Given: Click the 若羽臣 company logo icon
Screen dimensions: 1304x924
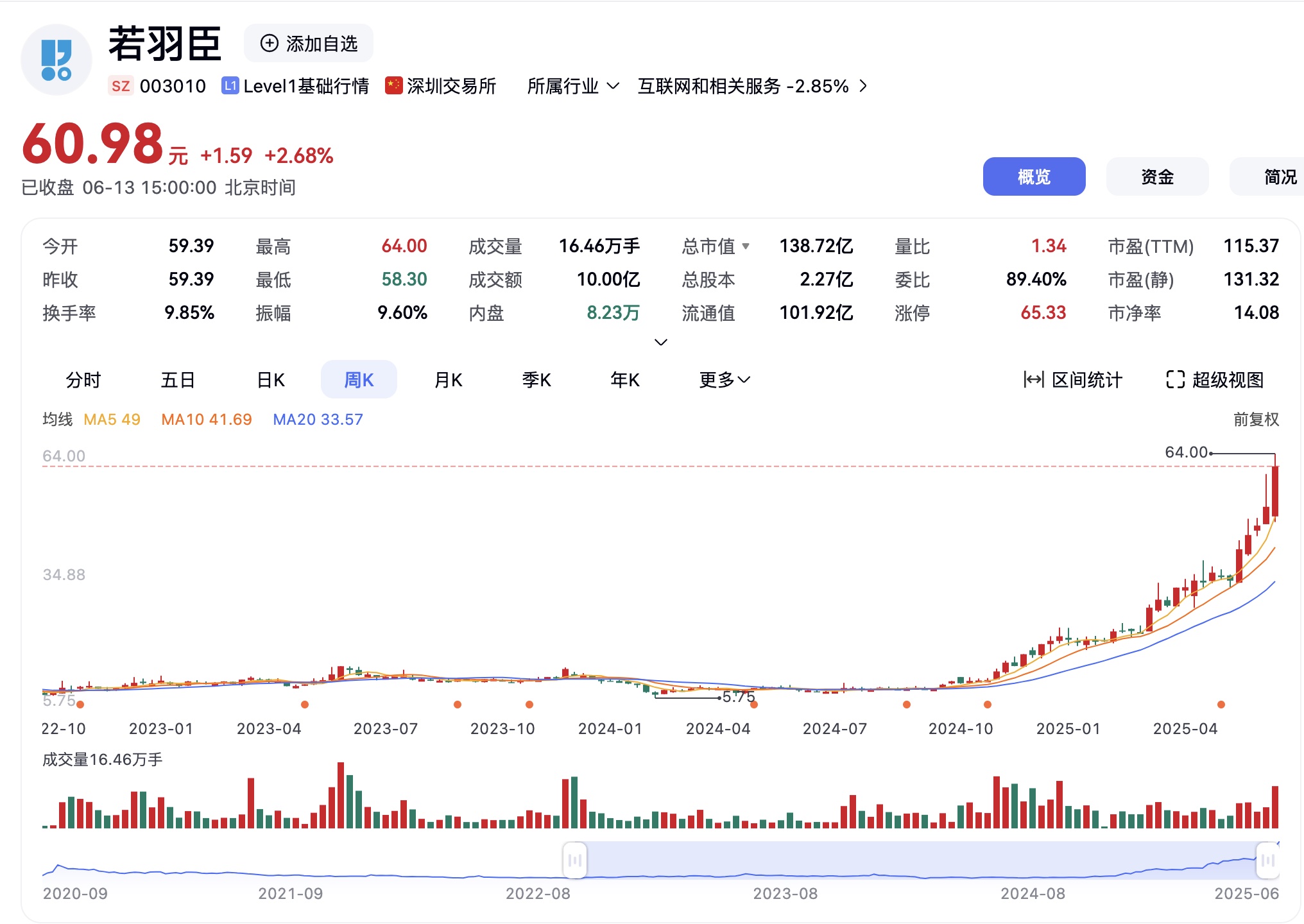Looking at the screenshot, I should [56, 60].
